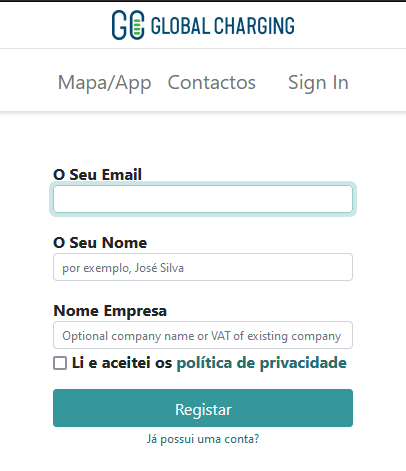Open the Sign In nav link

[x=318, y=82]
